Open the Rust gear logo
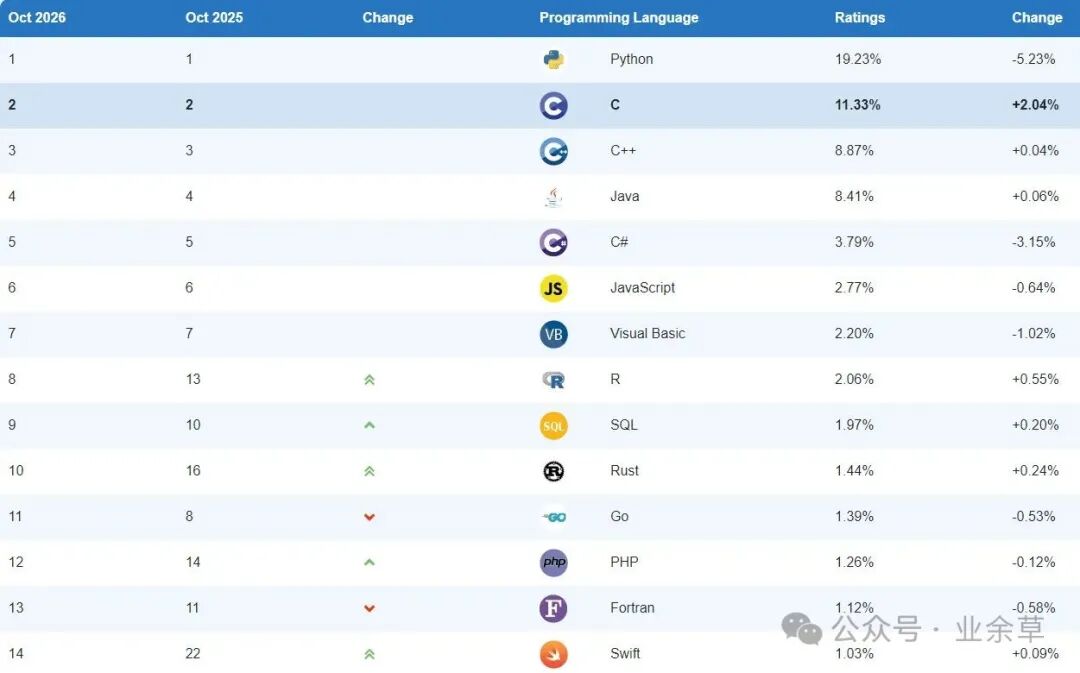The image size is (1080, 673). (553, 471)
